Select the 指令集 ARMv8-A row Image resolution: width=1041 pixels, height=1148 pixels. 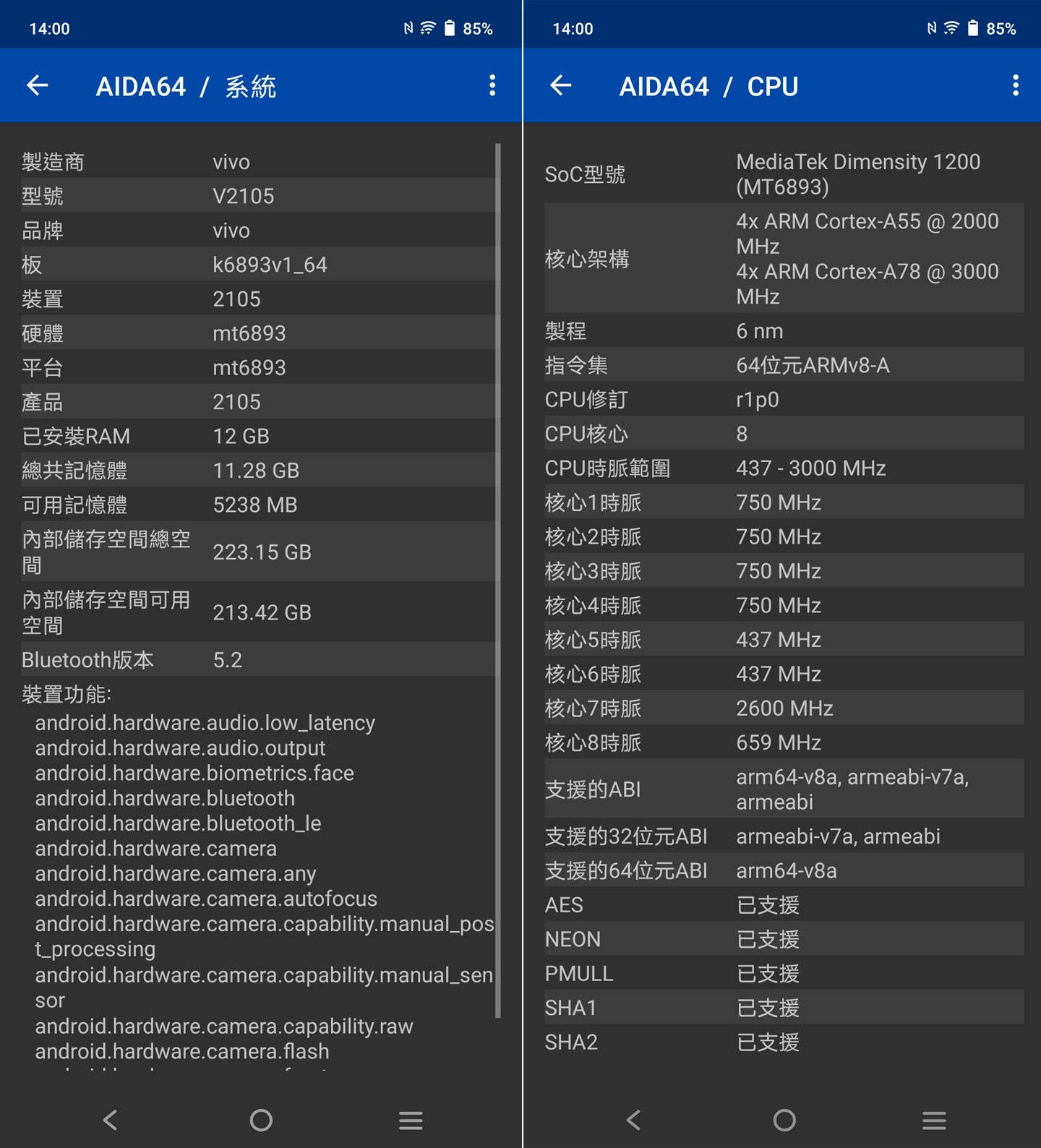pos(784,365)
